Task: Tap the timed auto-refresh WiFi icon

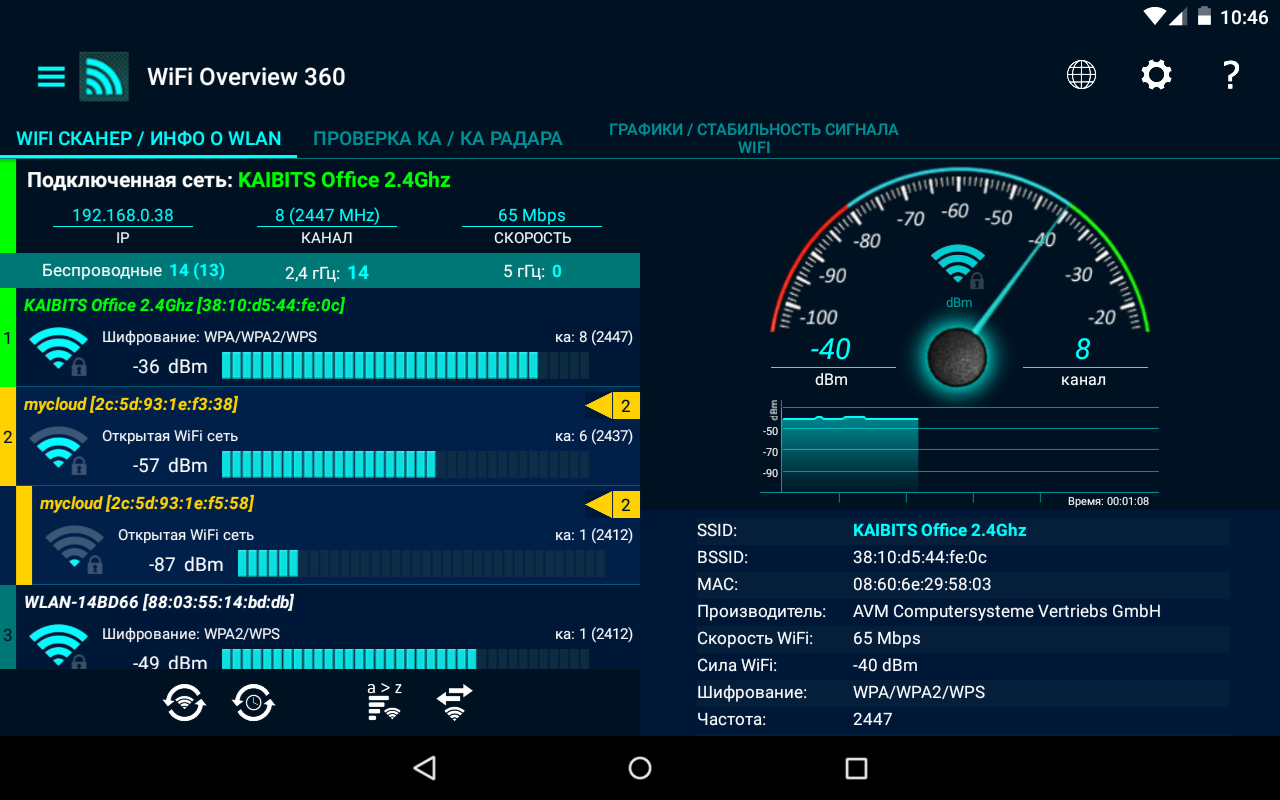Action: point(254,702)
